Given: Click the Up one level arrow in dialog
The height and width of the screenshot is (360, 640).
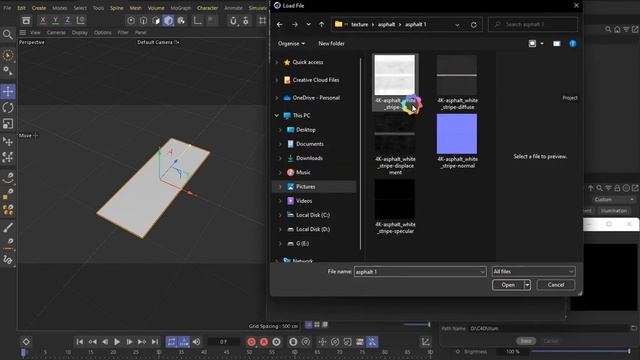Looking at the screenshot, I should click(322, 24).
